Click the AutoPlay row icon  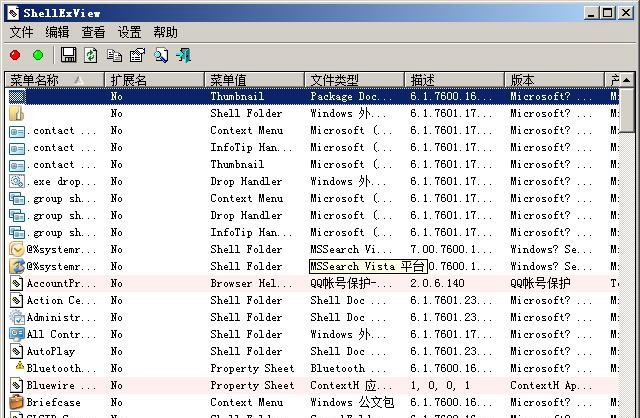tap(16, 351)
